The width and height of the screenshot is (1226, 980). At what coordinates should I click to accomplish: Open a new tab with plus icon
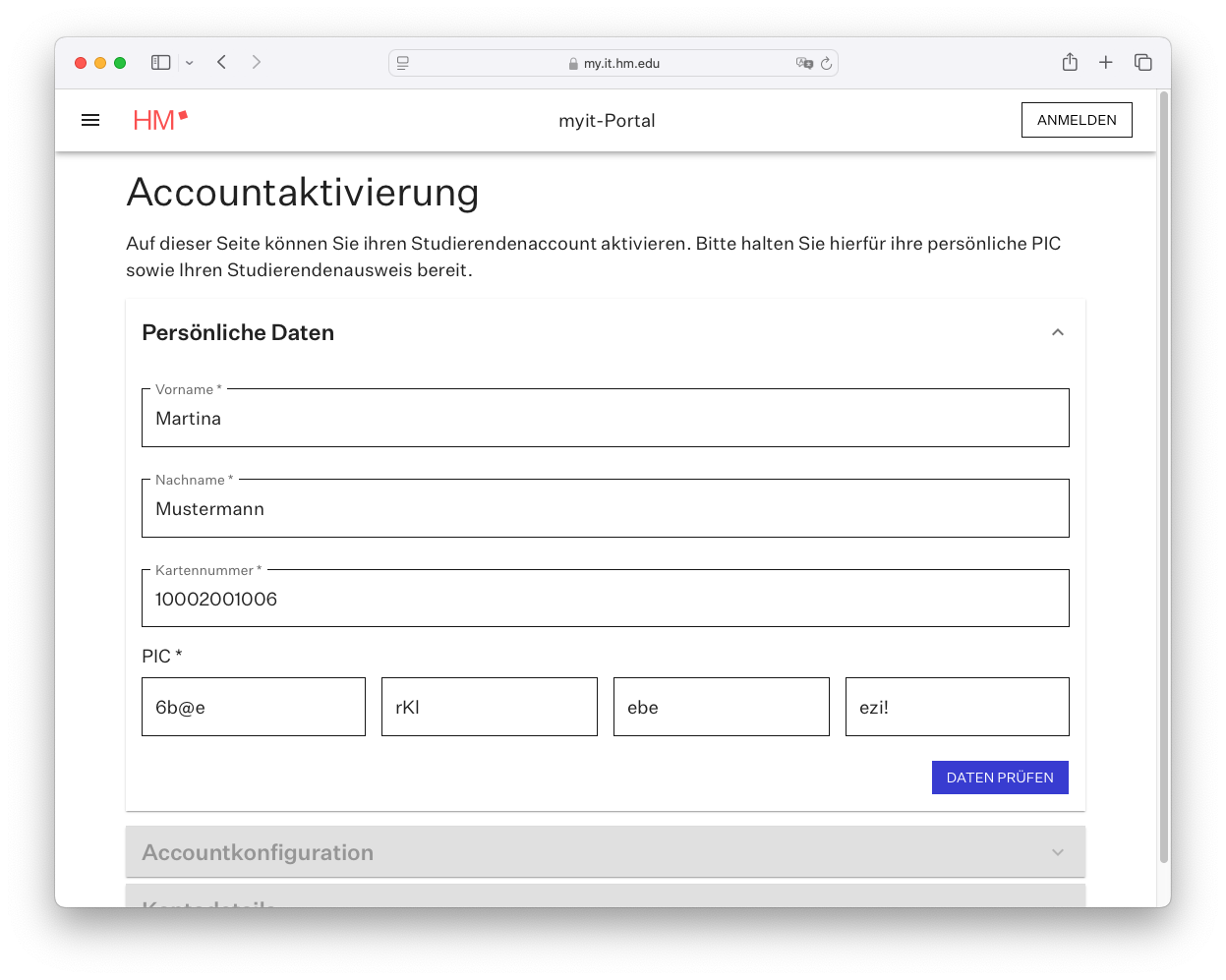tap(1106, 63)
